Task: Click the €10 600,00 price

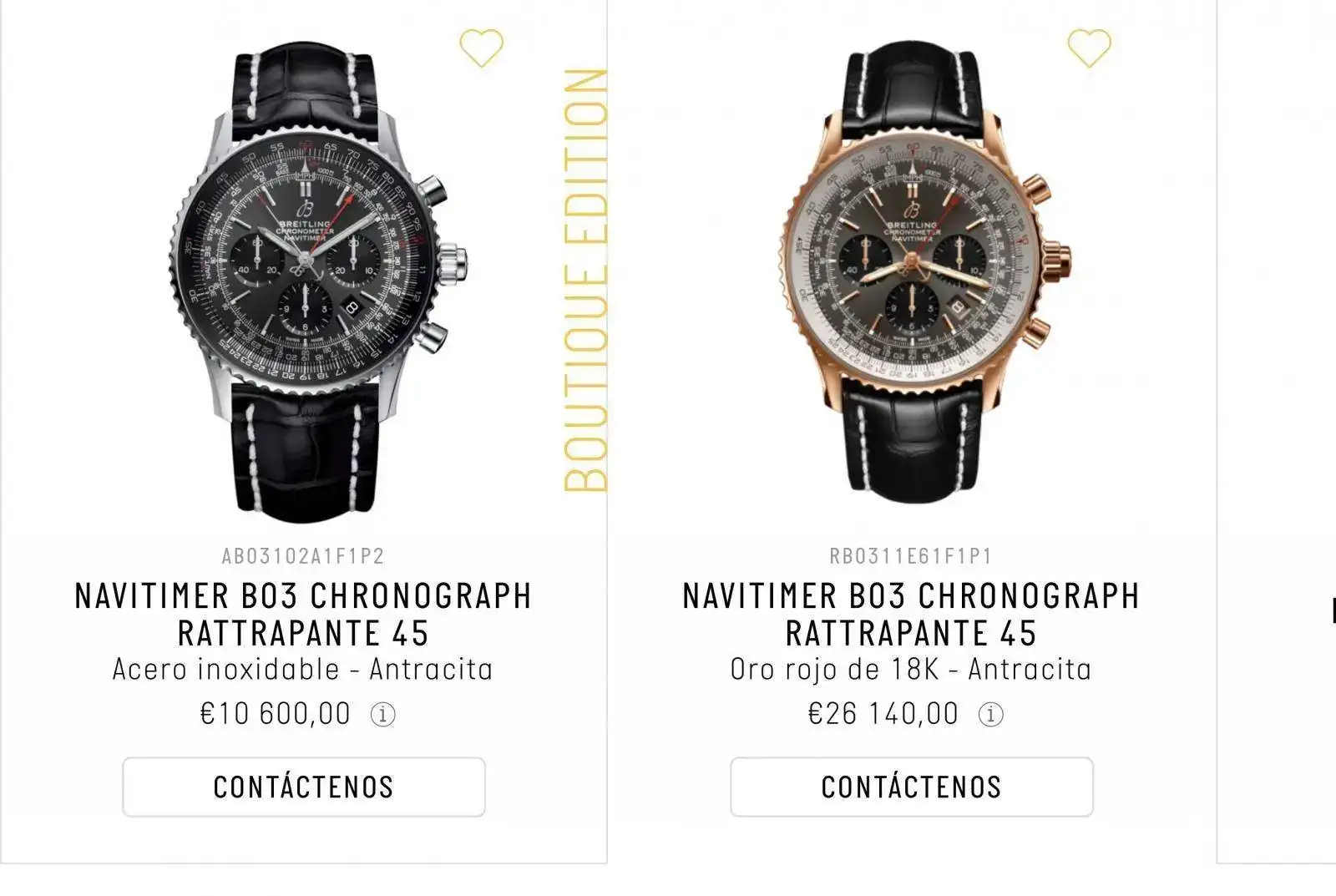Action: [276, 714]
